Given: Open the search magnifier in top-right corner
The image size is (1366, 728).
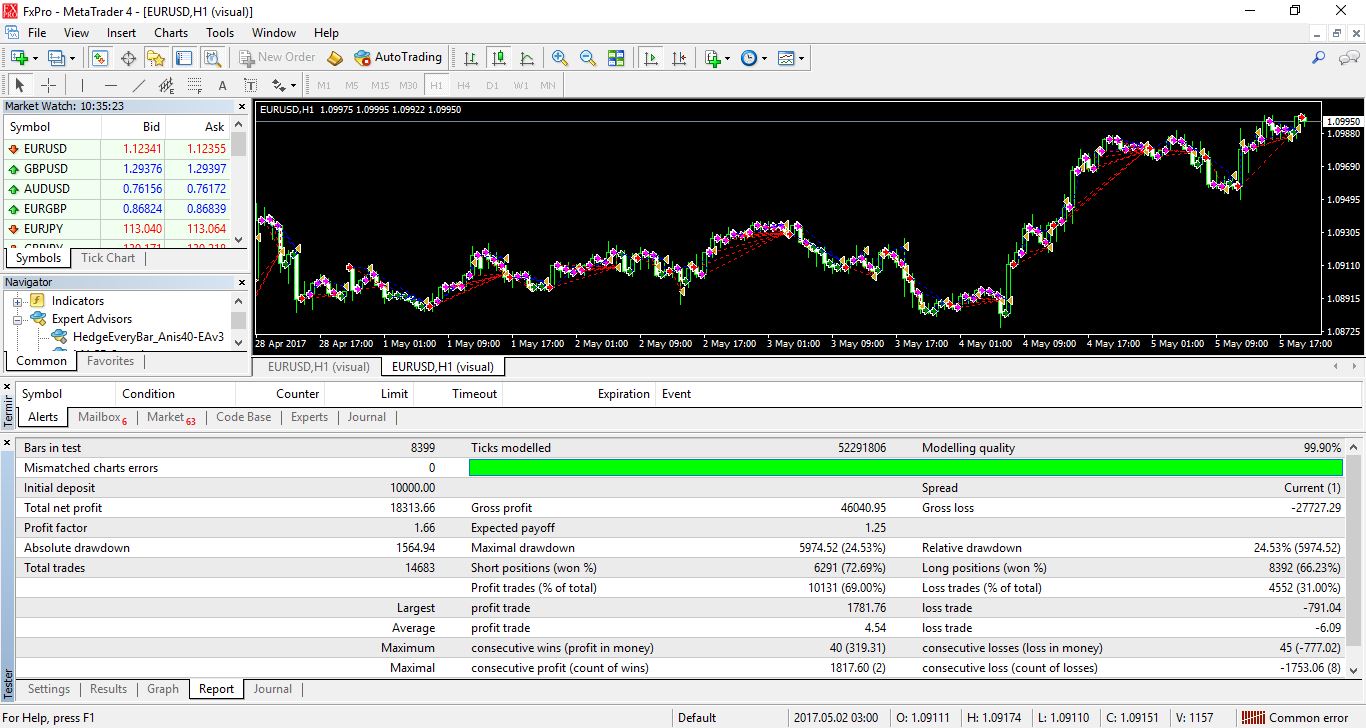Looking at the screenshot, I should tap(1318, 58).
